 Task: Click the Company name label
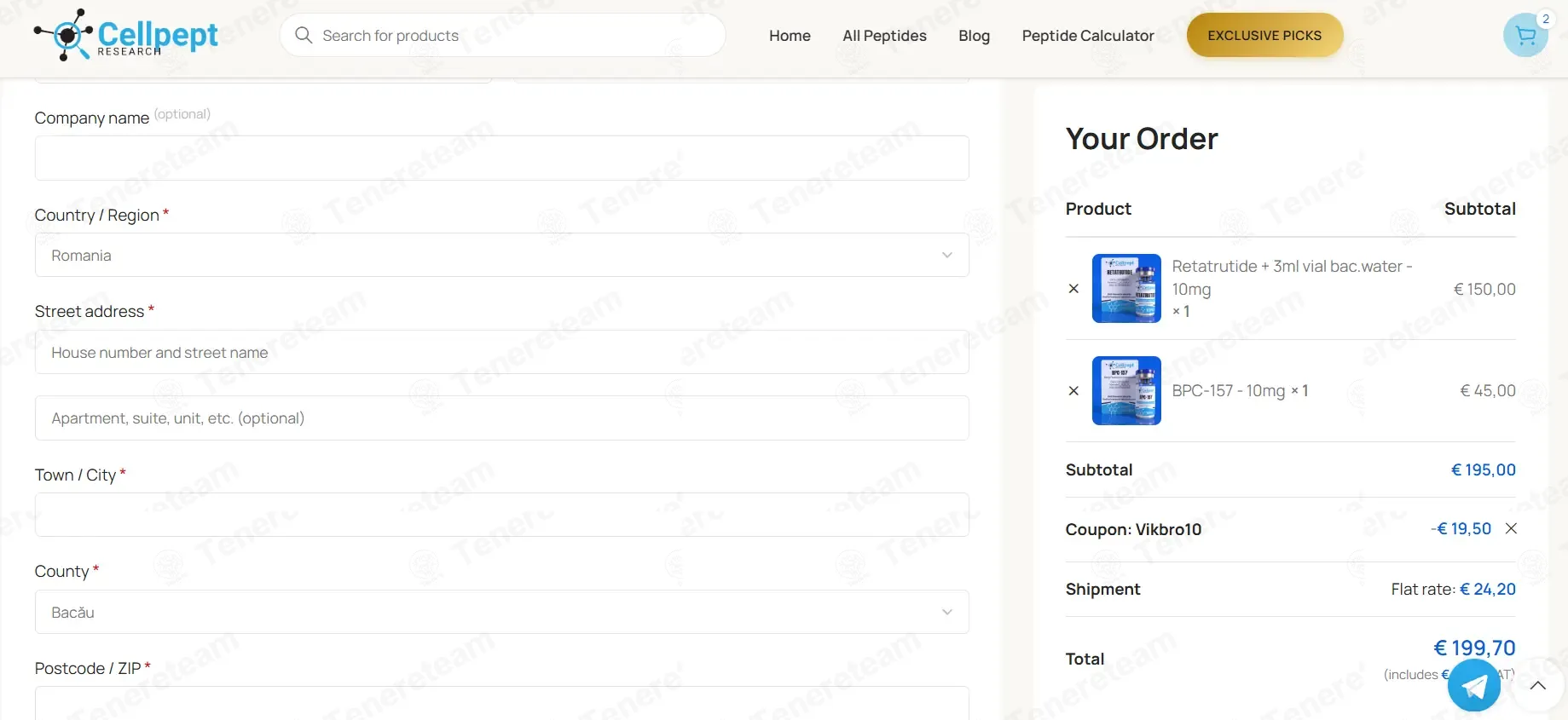(x=92, y=118)
